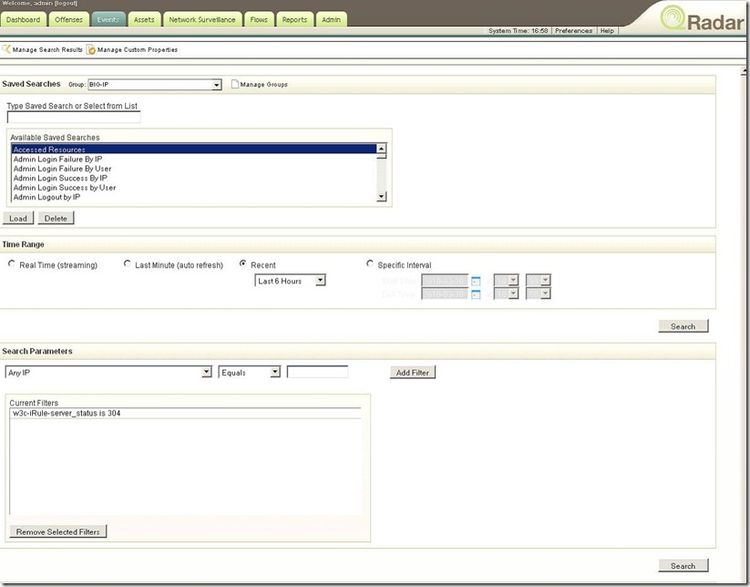This screenshot has height=587, width=750.
Task: Click the QRadar logo
Action: point(702,20)
